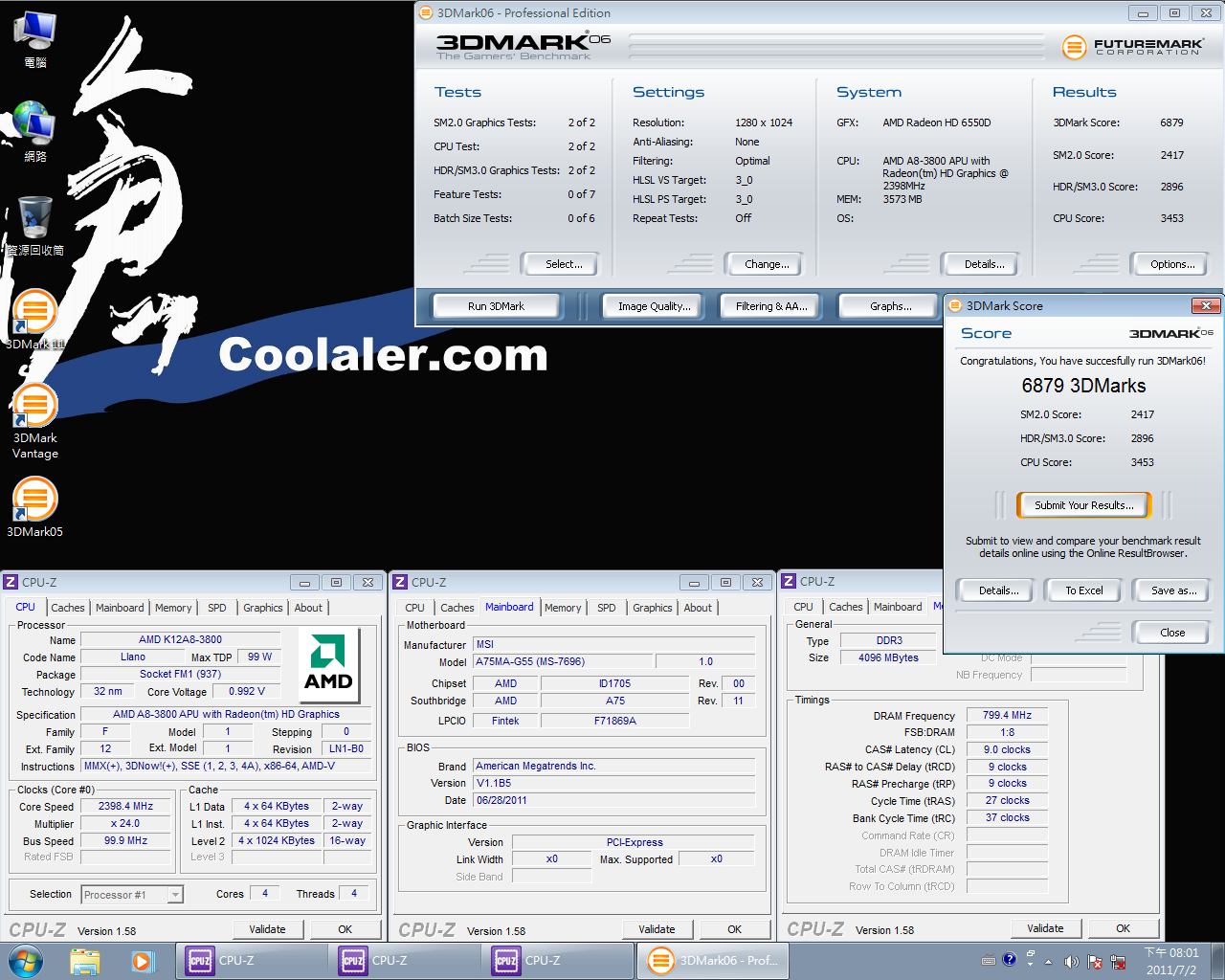The image size is (1225, 980).
Task: Click the Save as... button
Action: point(1173,590)
